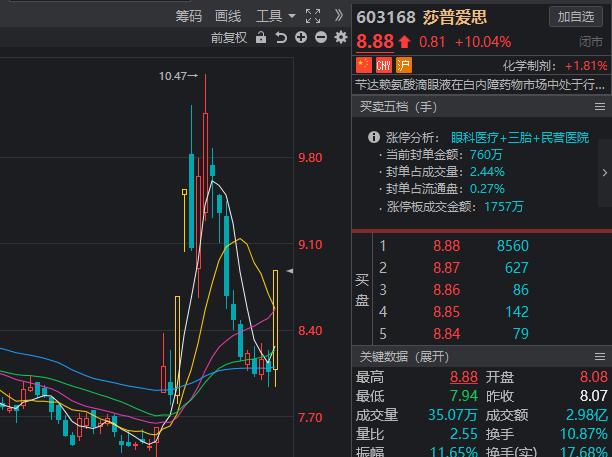Click the 加自选 add to watchlist button
Screen dimensions: 612x457
pyautogui.click(x=576, y=17)
